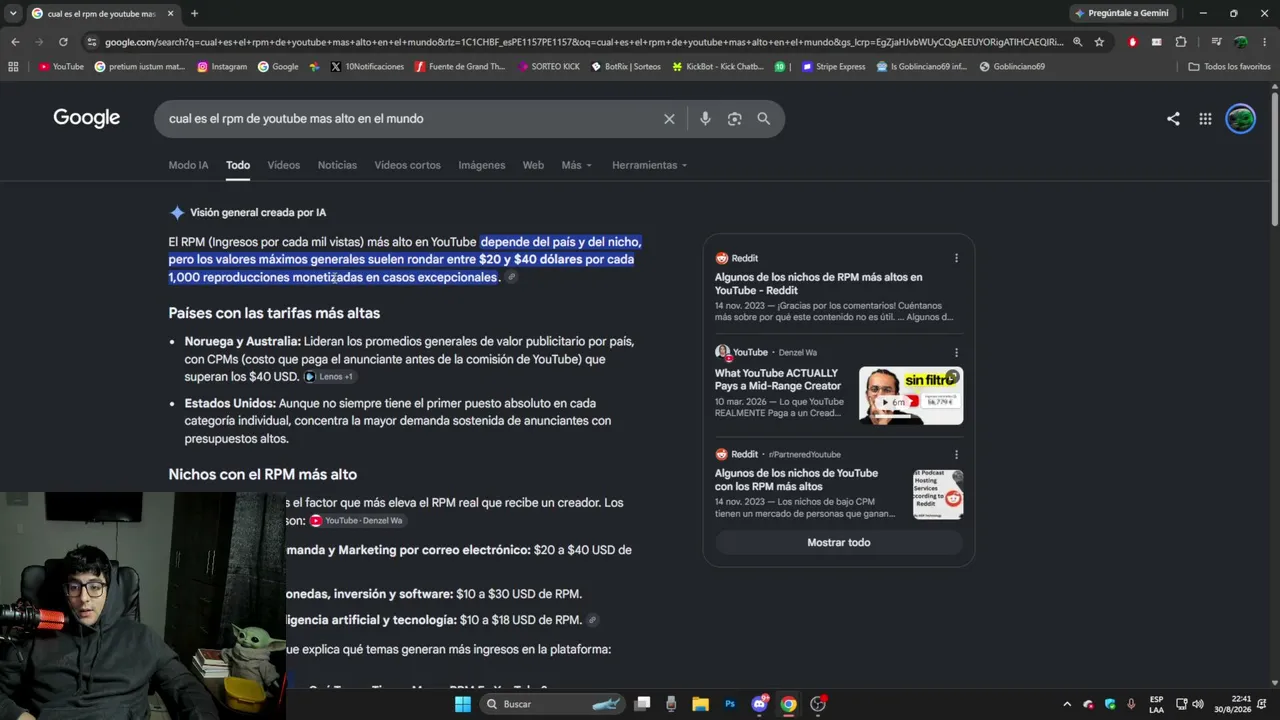Go to the Google logo homepage
1280x720 pixels.
click(x=87, y=118)
